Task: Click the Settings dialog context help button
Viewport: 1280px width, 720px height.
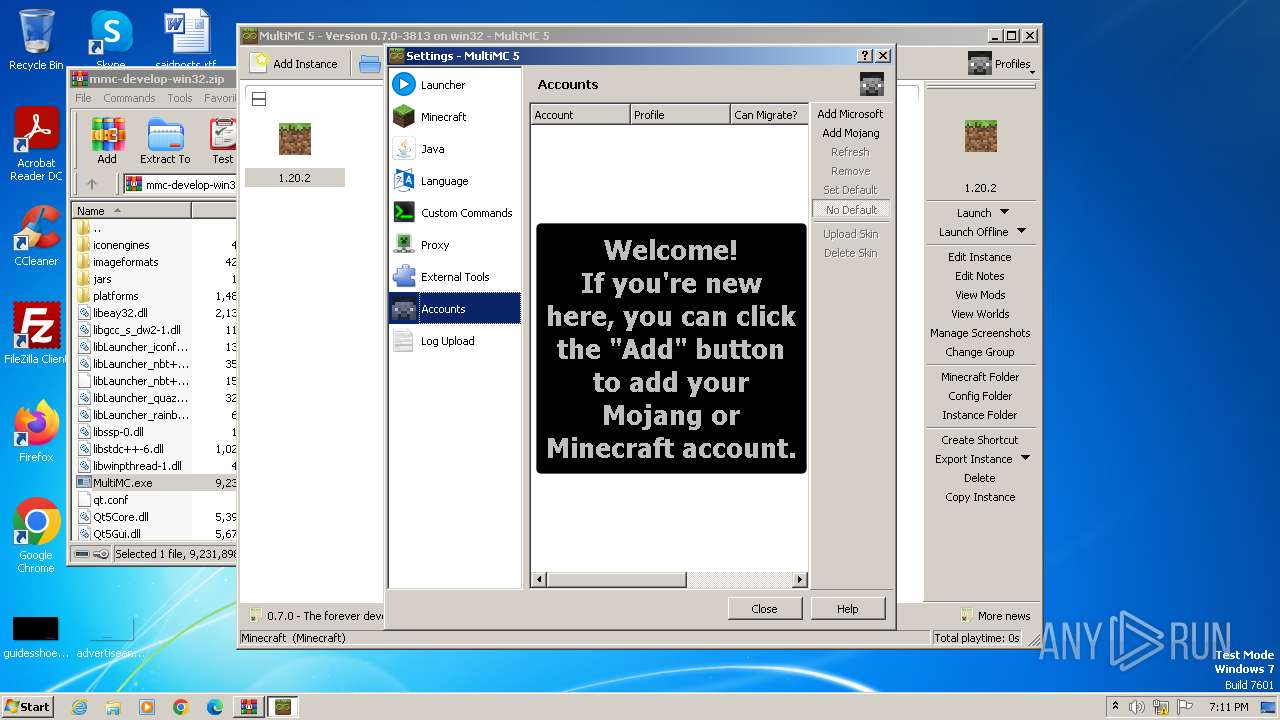Action: tap(865, 56)
